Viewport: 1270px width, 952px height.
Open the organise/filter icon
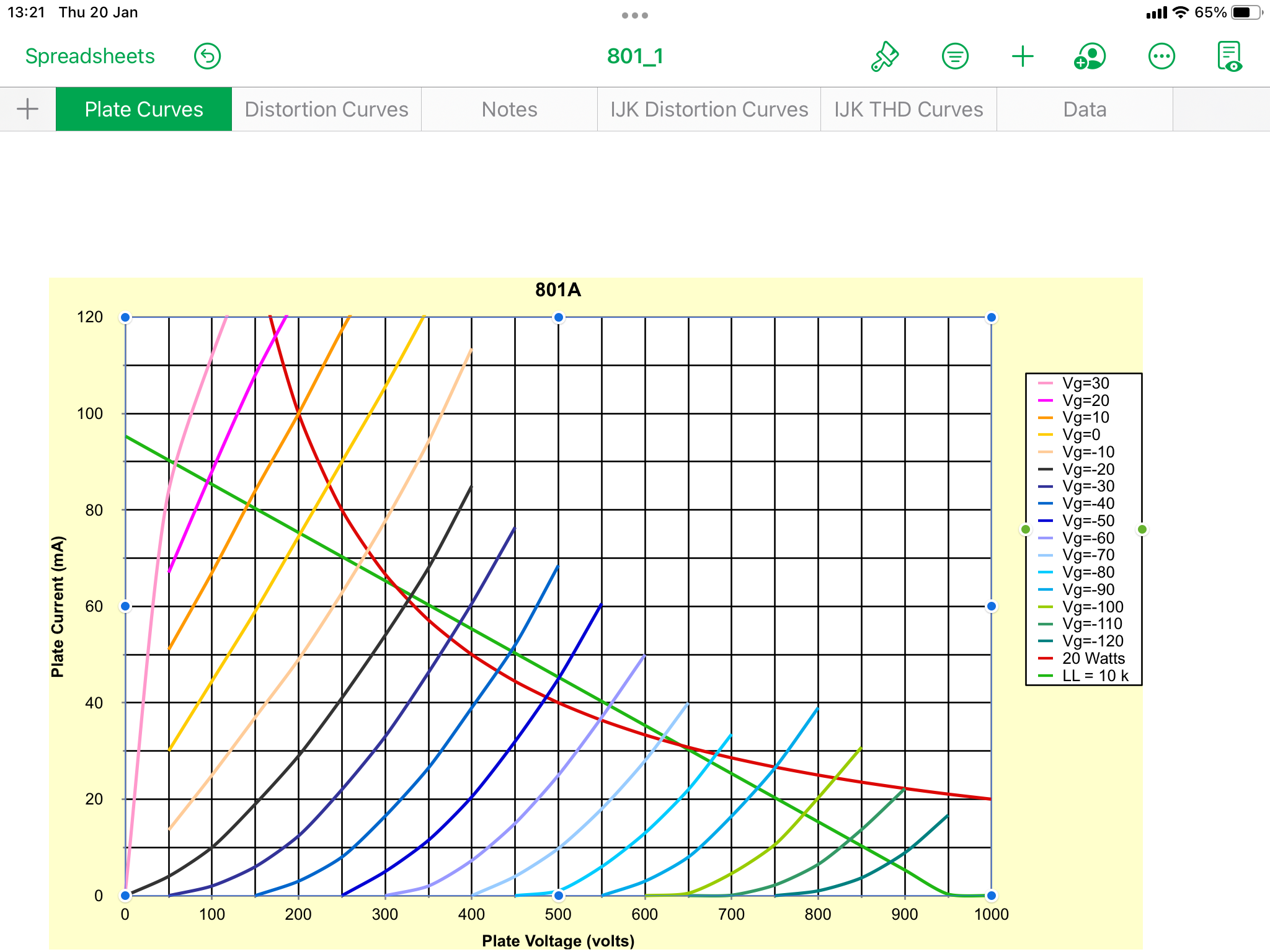coord(955,56)
